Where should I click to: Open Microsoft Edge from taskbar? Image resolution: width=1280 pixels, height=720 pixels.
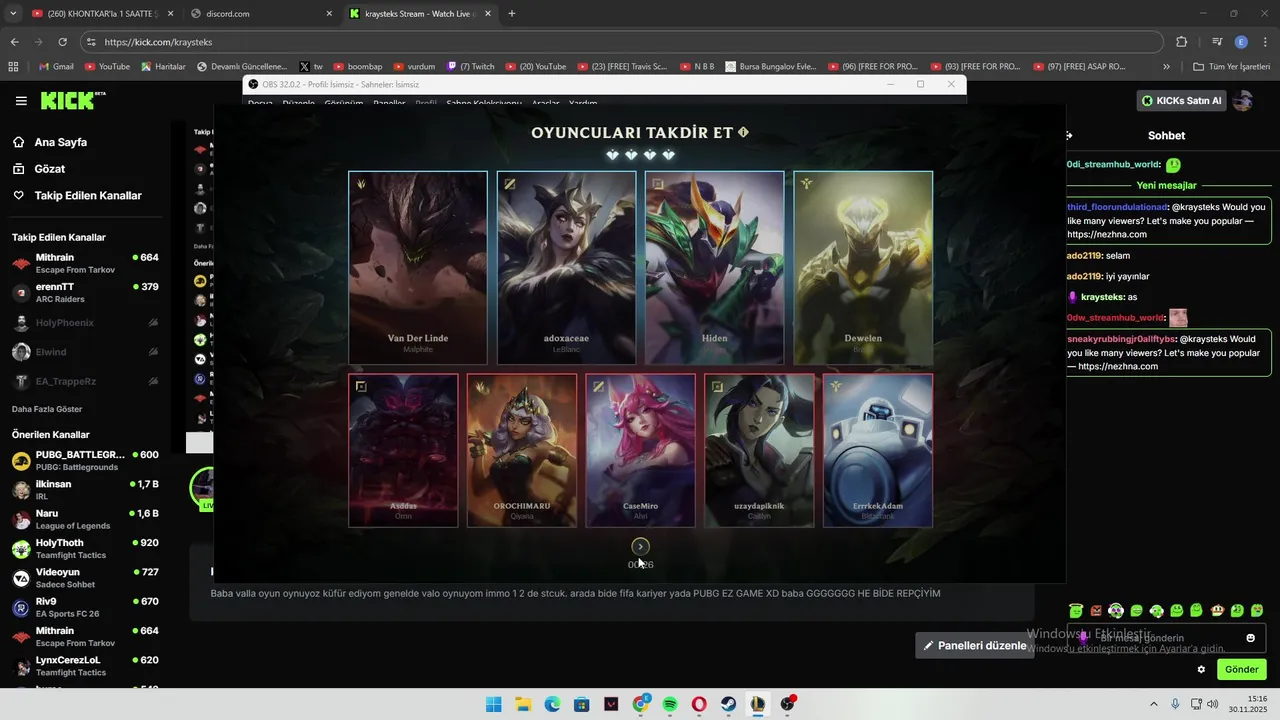(x=552, y=704)
